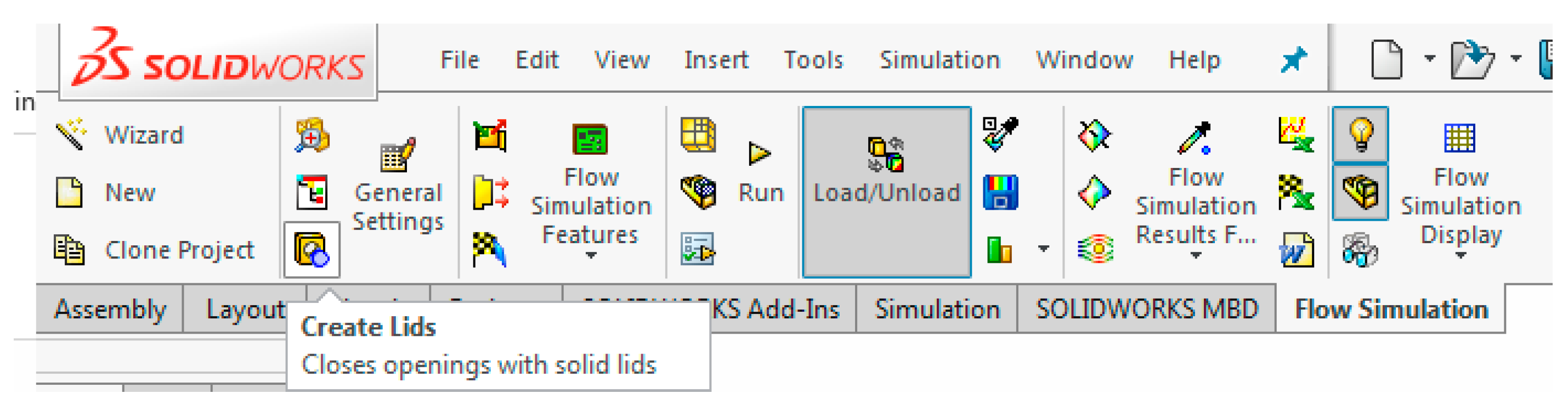1568x410 pixels.
Task: Click the SOLIDWORKS logo
Action: pyautogui.click(x=218, y=63)
